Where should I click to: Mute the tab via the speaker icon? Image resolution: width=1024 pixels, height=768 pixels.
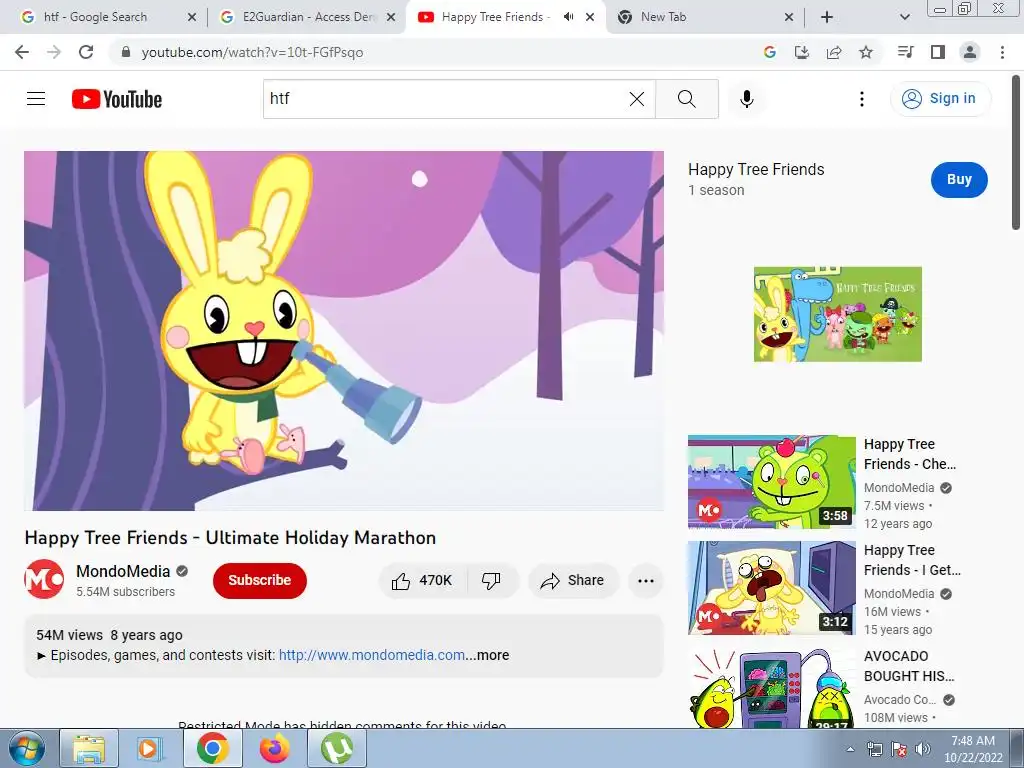569,17
